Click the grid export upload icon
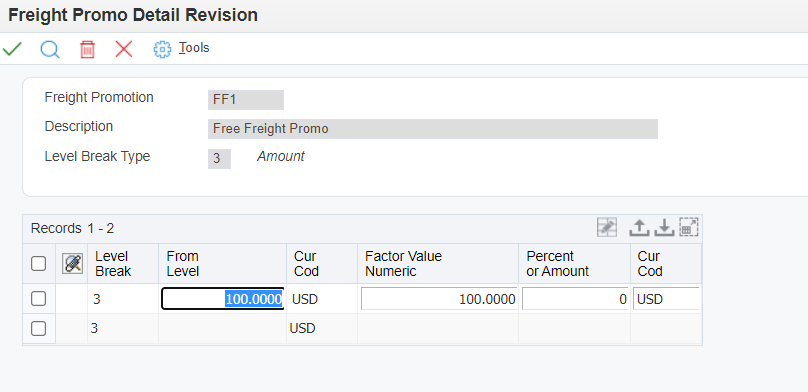This screenshot has width=808, height=392. point(638,228)
